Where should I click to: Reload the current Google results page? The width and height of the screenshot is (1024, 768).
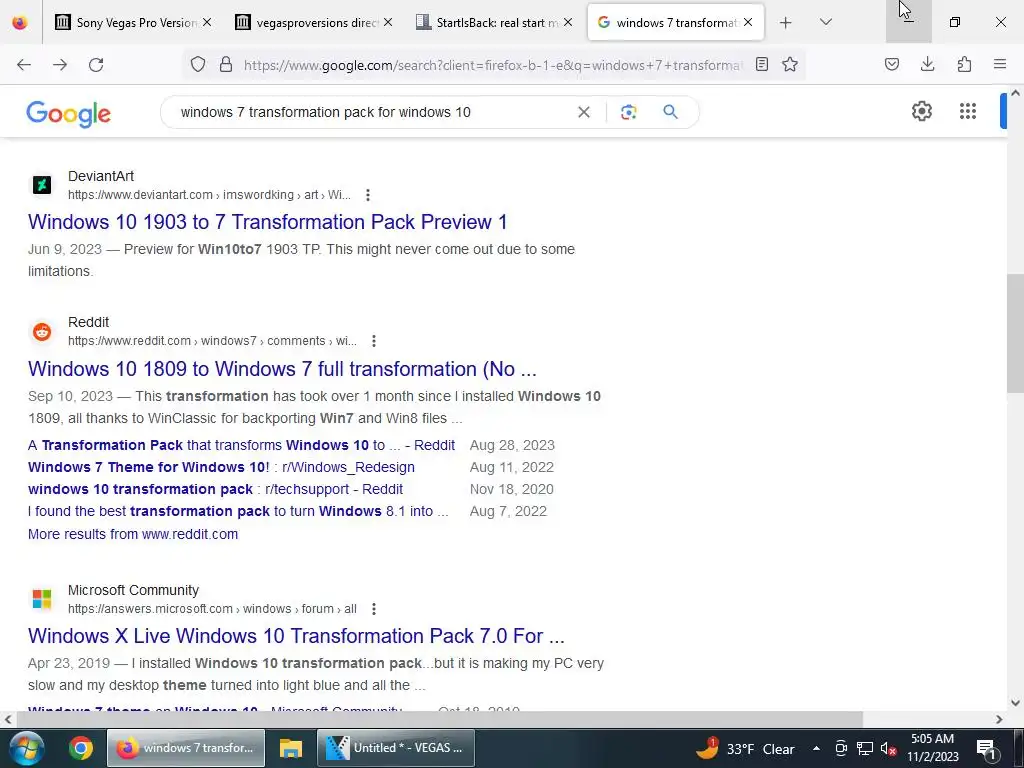tap(96, 64)
